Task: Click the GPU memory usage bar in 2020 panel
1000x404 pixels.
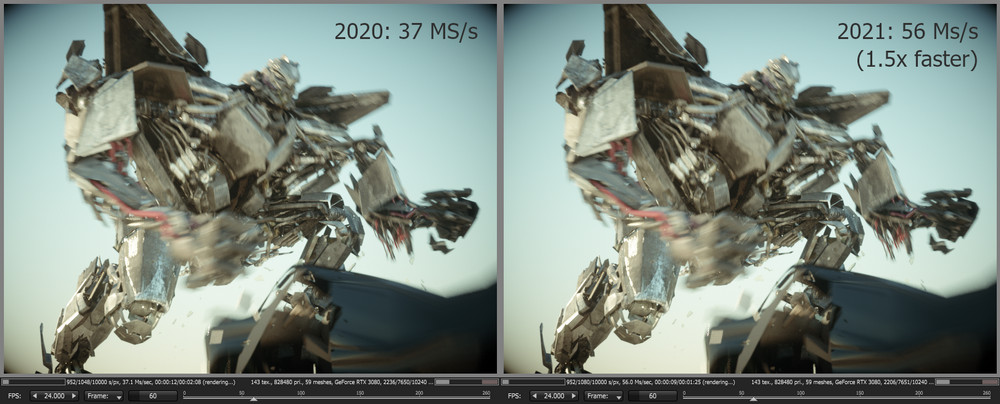Action: coord(466,382)
